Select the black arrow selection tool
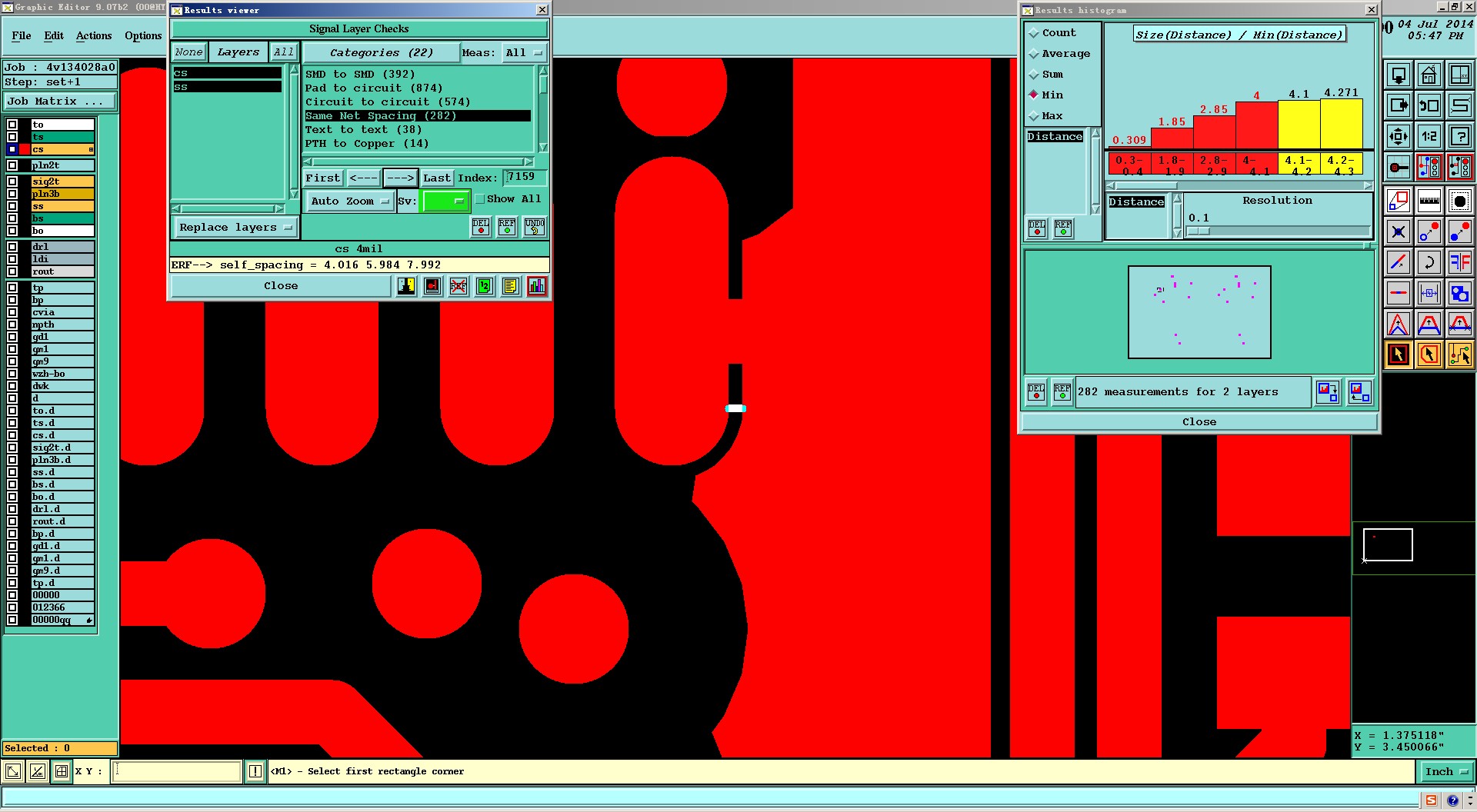The width and height of the screenshot is (1477, 812). coord(1398,354)
